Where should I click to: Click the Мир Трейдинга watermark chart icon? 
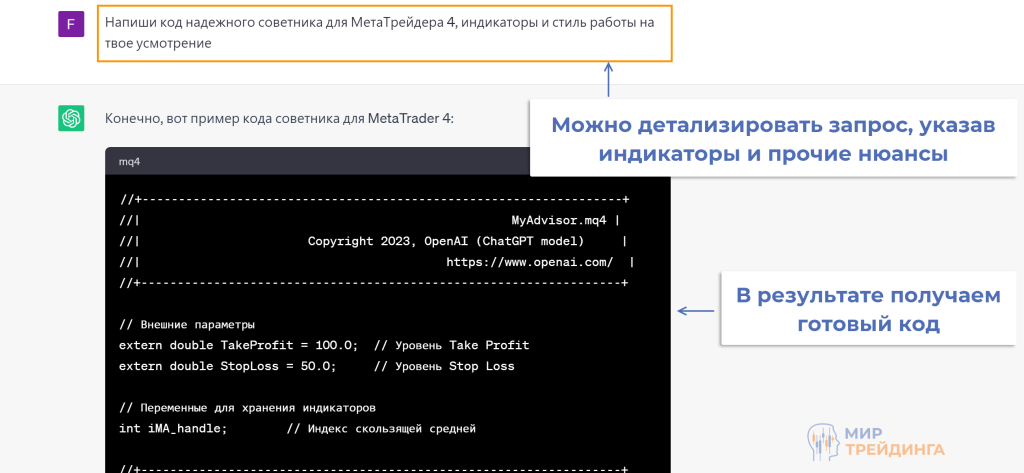822,440
